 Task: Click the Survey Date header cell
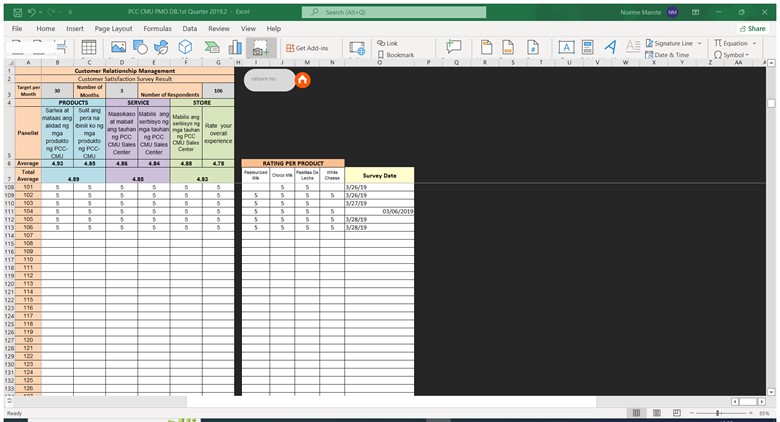(x=379, y=176)
